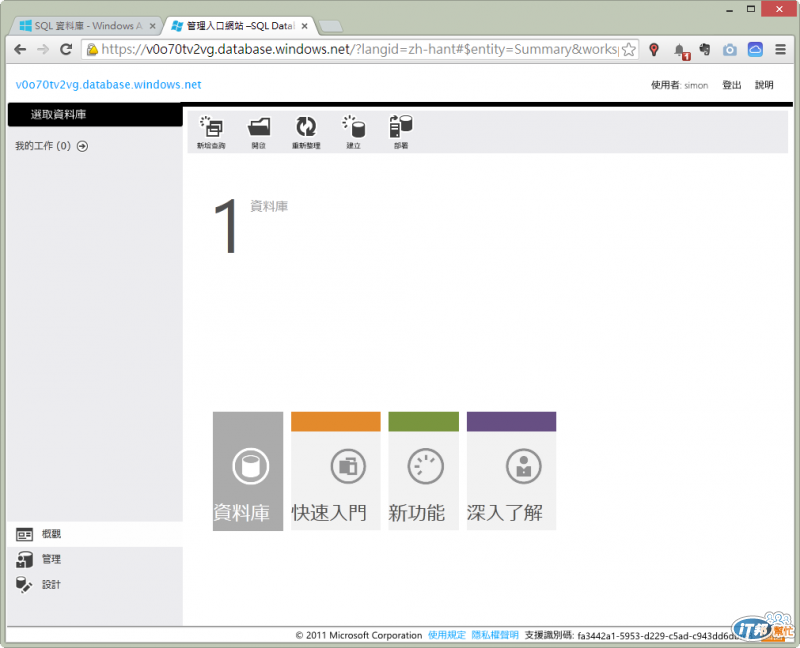Click the 建立 (Create) database icon
Screen dimensions: 800x648
tap(354, 132)
